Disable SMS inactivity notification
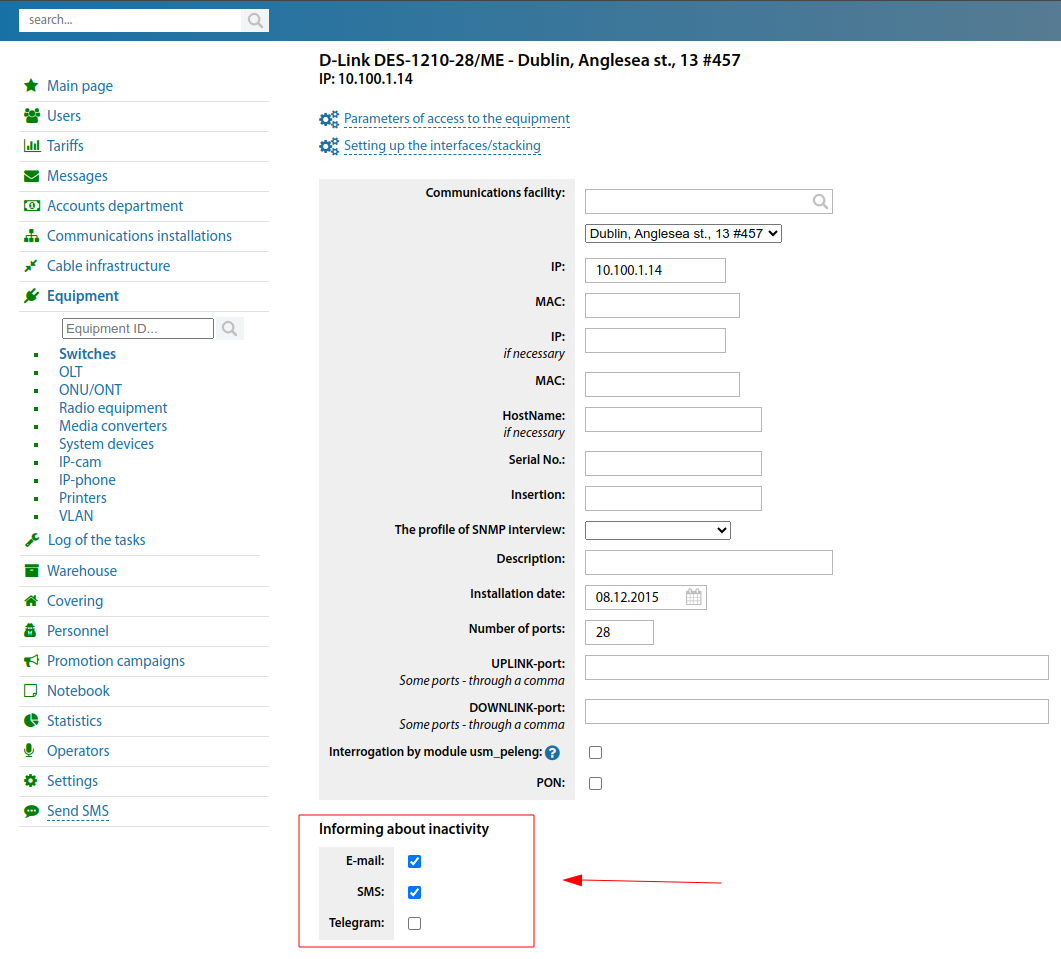The height and width of the screenshot is (959, 1061). coord(414,892)
